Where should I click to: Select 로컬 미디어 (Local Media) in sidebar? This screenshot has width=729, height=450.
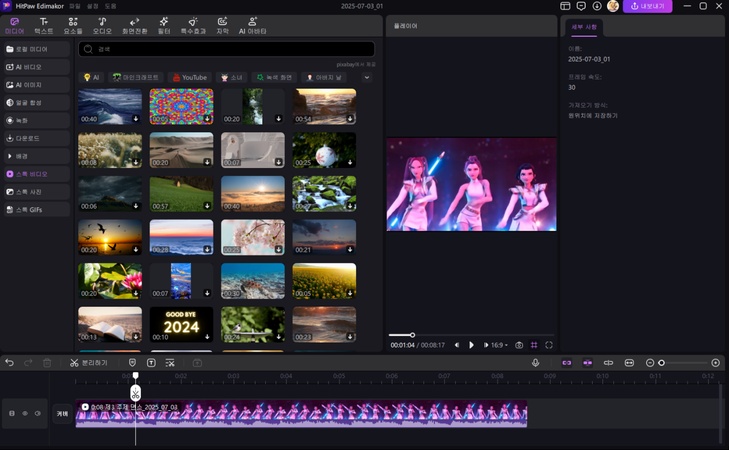(x=37, y=49)
